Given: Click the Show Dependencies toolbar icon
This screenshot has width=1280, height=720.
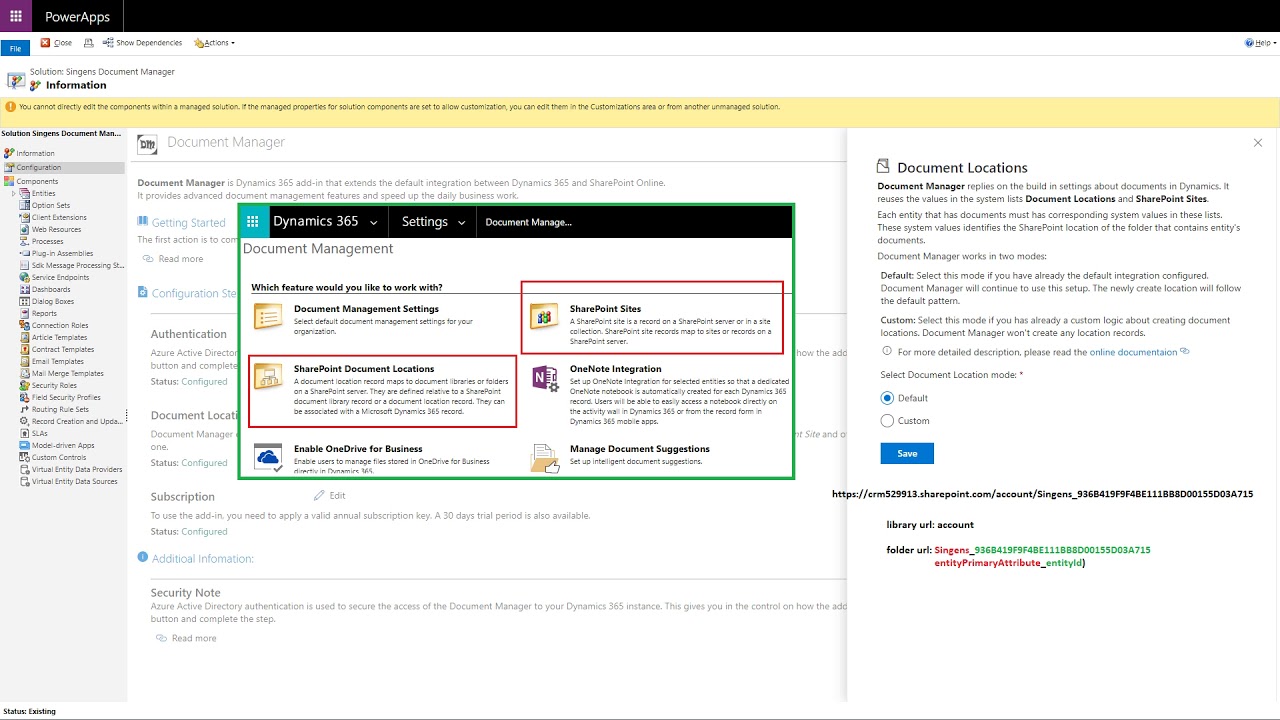Looking at the screenshot, I should coord(108,43).
